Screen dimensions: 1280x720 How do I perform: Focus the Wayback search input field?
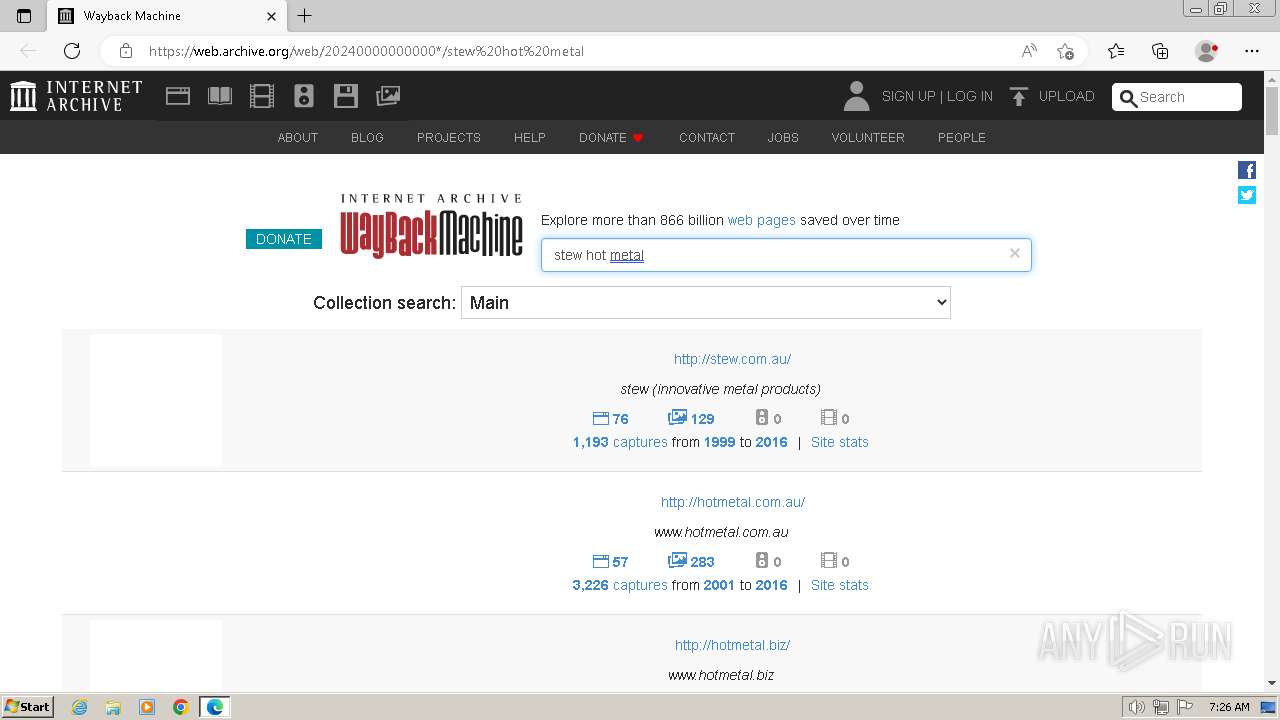[x=786, y=255]
